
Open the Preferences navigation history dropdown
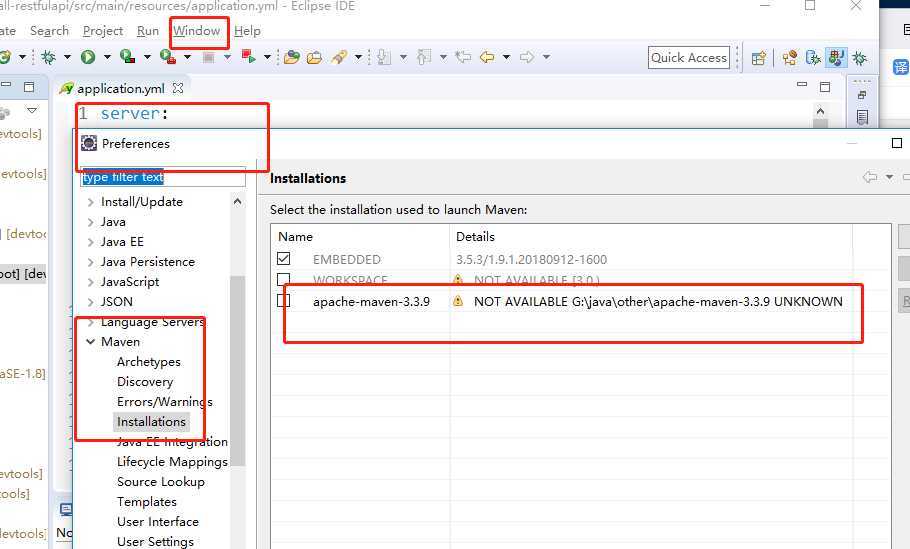point(889,177)
